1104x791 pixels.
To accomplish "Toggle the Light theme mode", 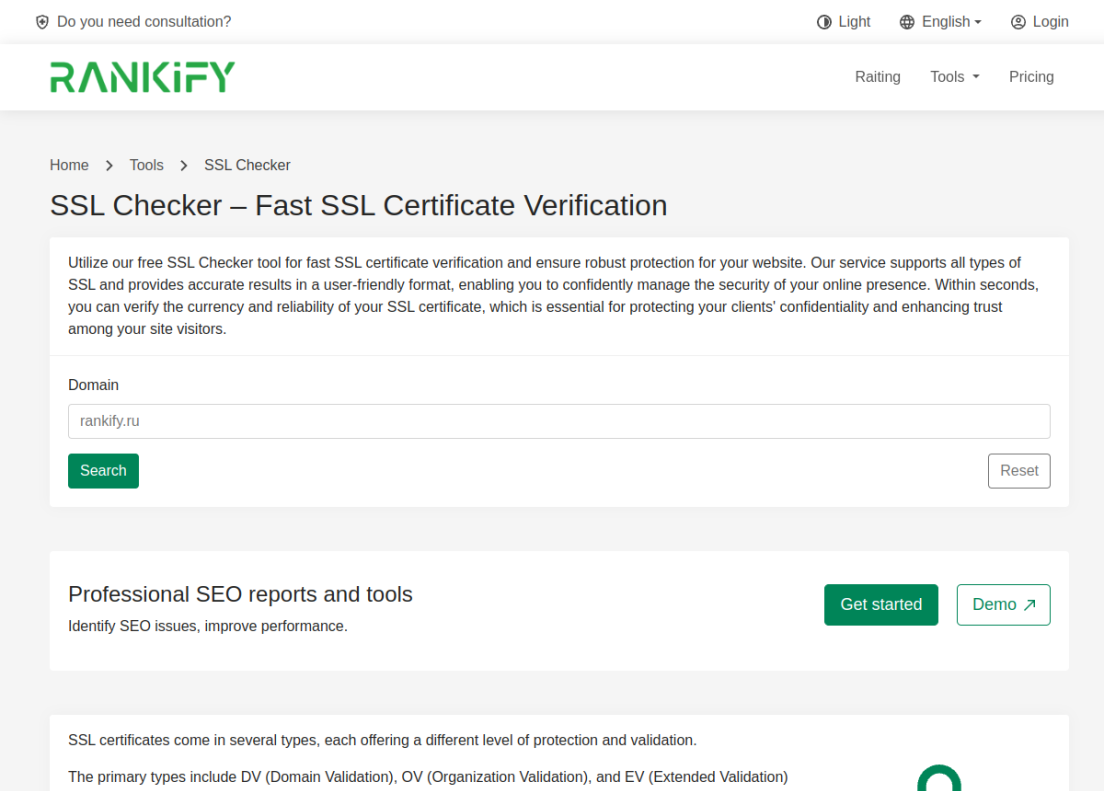I will coord(843,22).
